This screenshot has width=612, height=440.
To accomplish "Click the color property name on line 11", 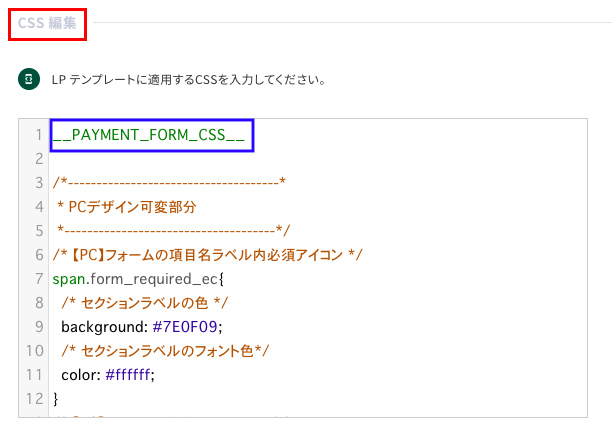I will [81, 375].
